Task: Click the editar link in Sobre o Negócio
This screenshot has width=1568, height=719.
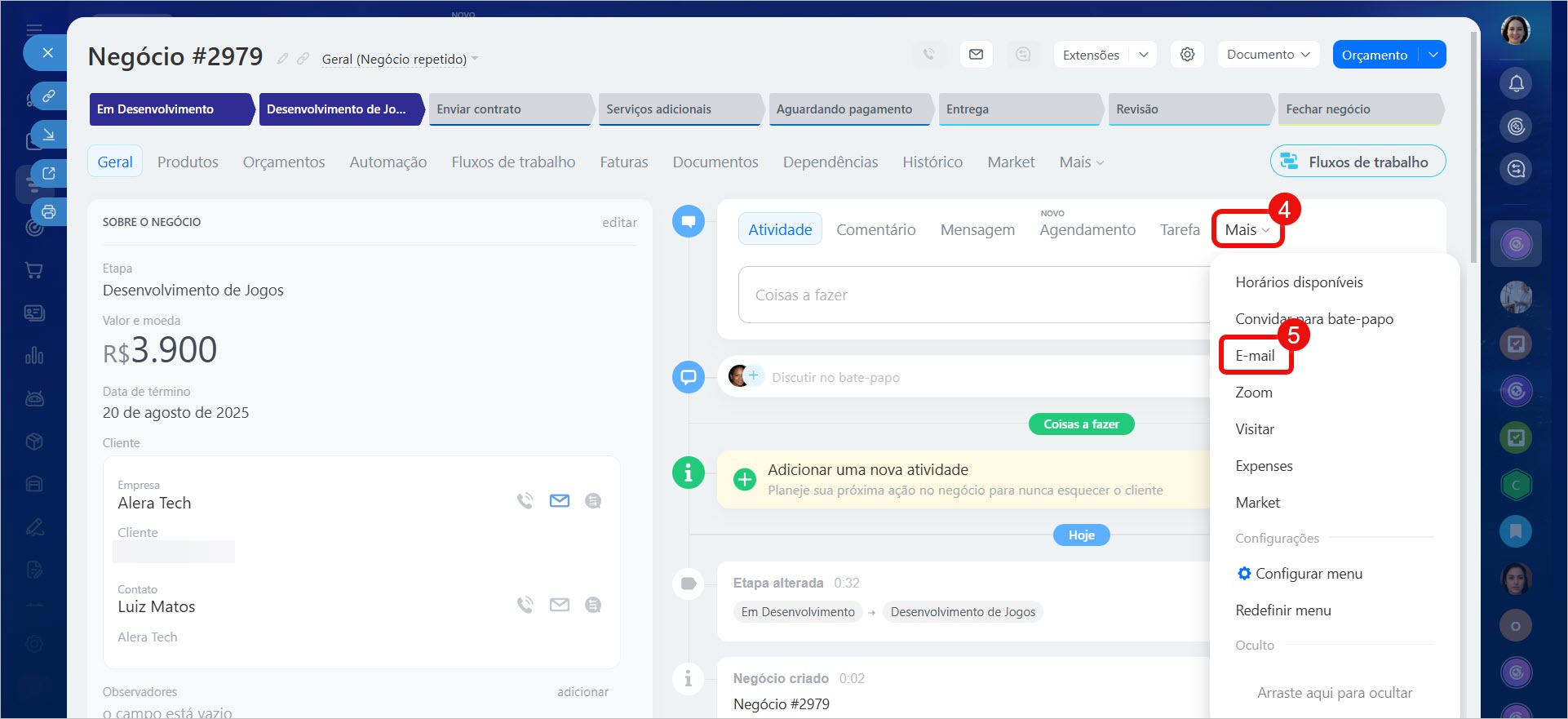Action: pos(619,222)
